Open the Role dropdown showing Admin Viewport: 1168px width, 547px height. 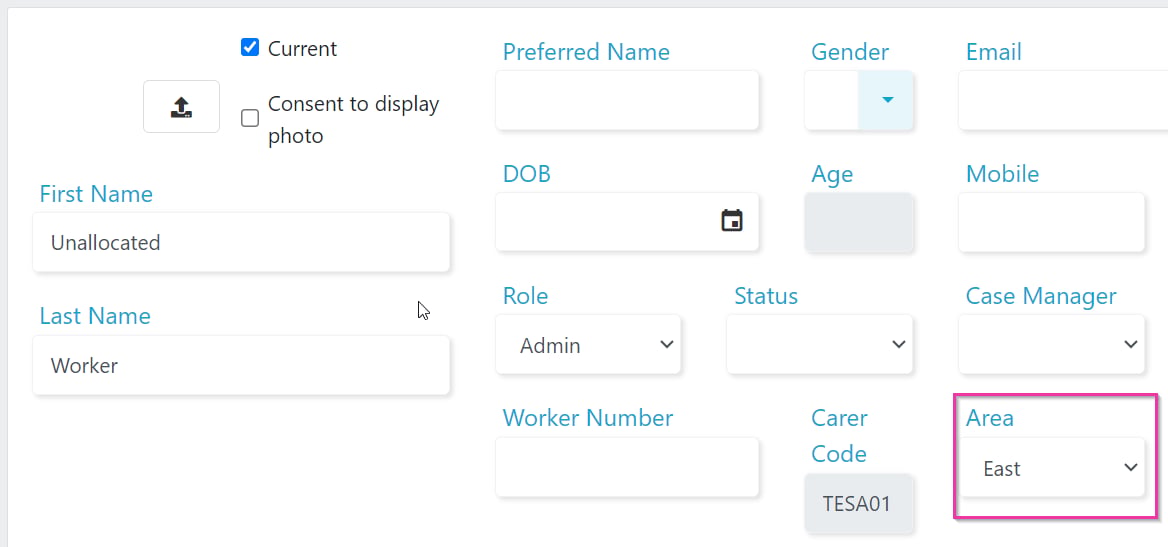pyautogui.click(x=588, y=344)
